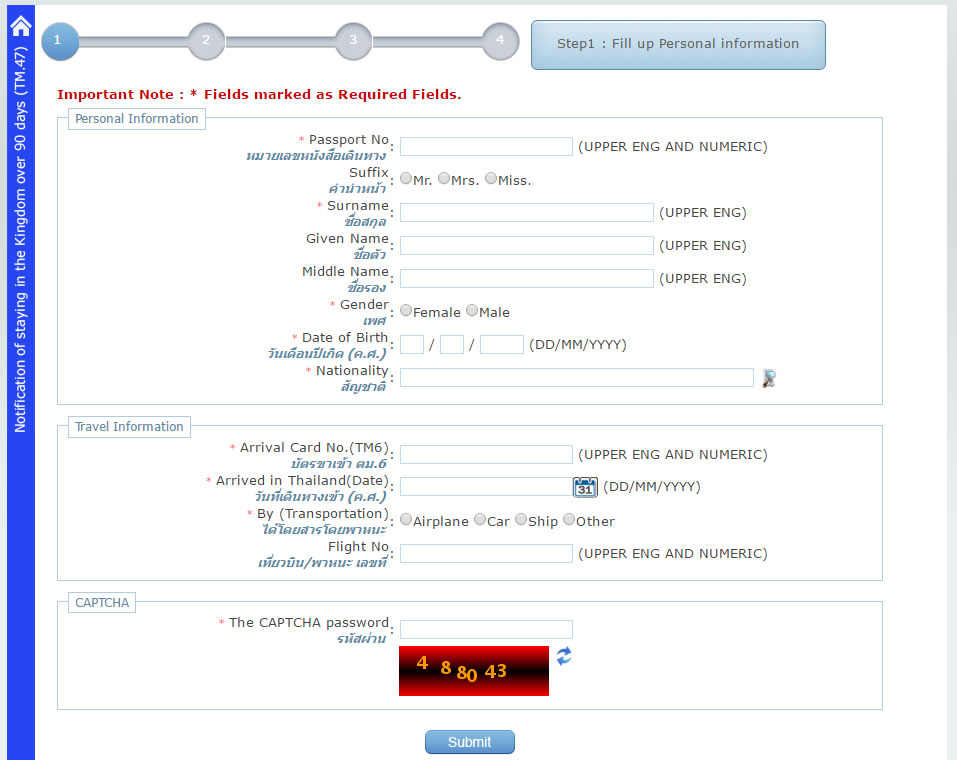Click the birth month MM box
Image resolution: width=957 pixels, height=760 pixels.
(x=452, y=344)
